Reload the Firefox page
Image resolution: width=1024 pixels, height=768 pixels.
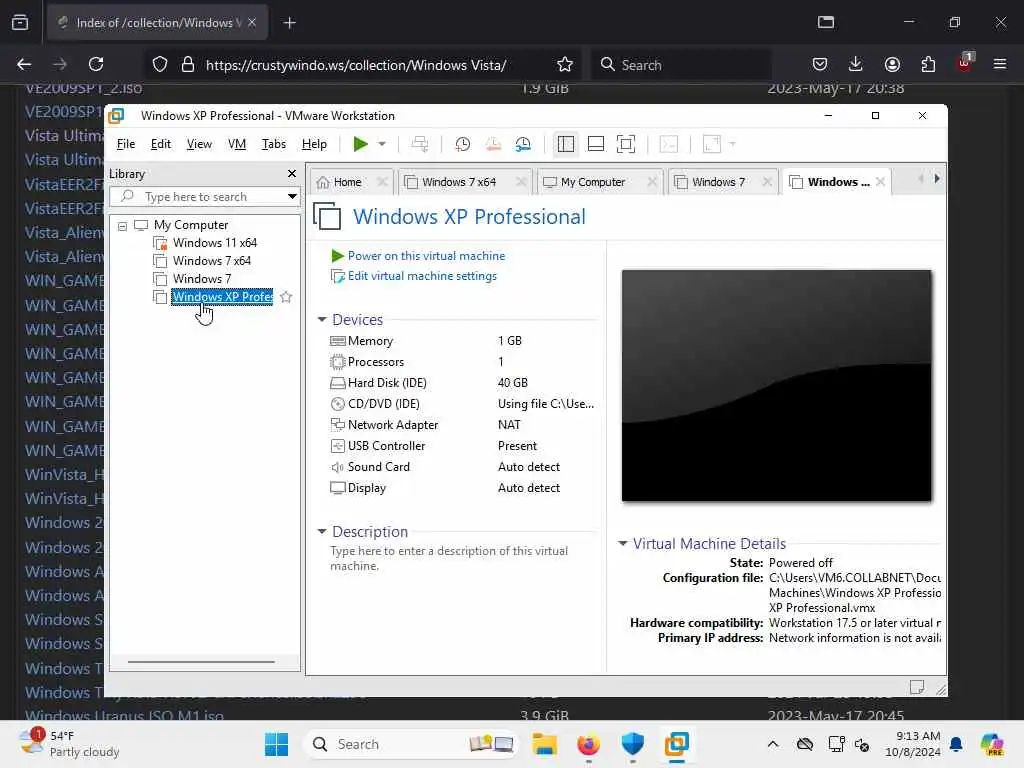coord(96,64)
